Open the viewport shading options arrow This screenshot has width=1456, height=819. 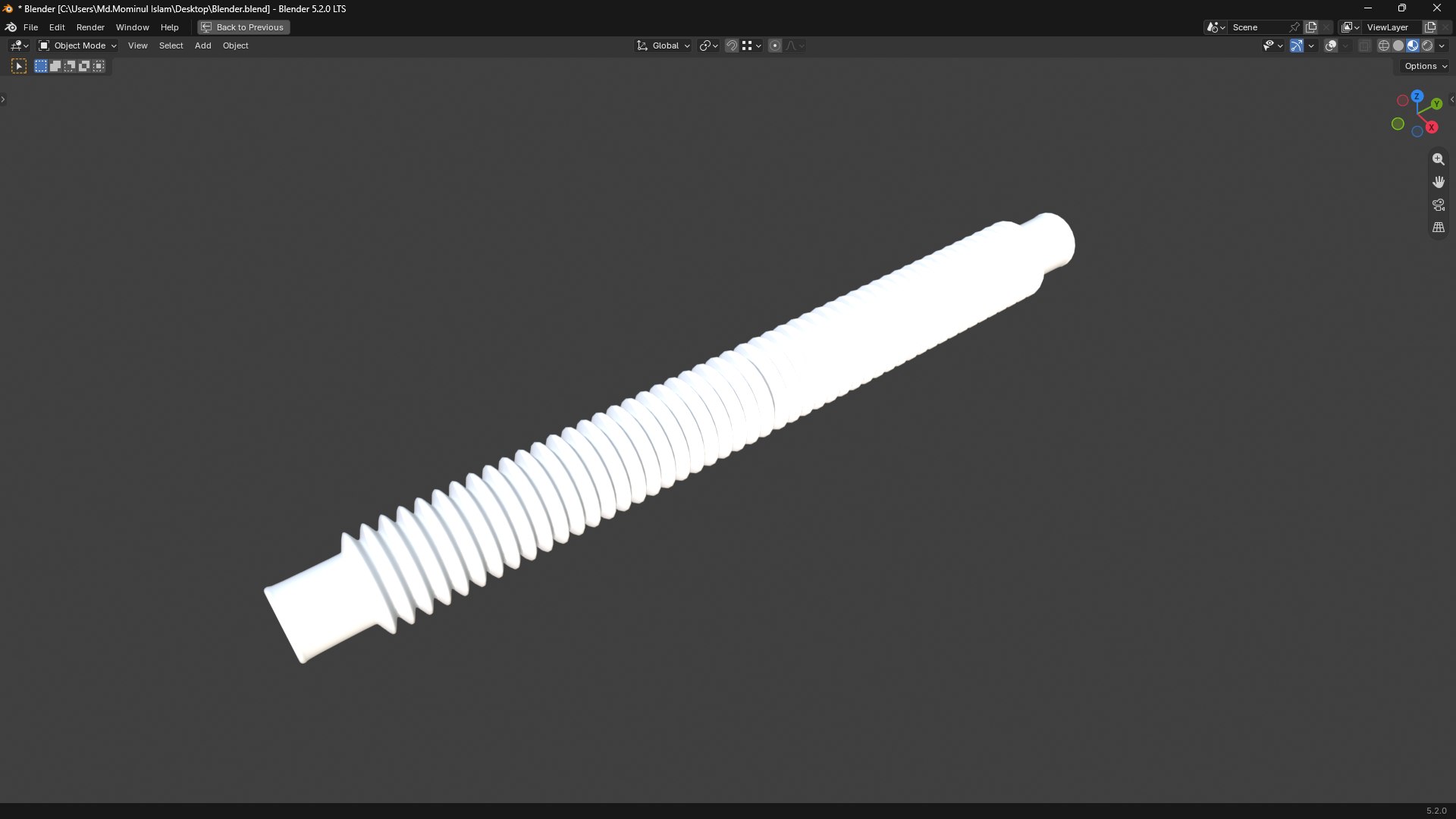coord(1442,46)
